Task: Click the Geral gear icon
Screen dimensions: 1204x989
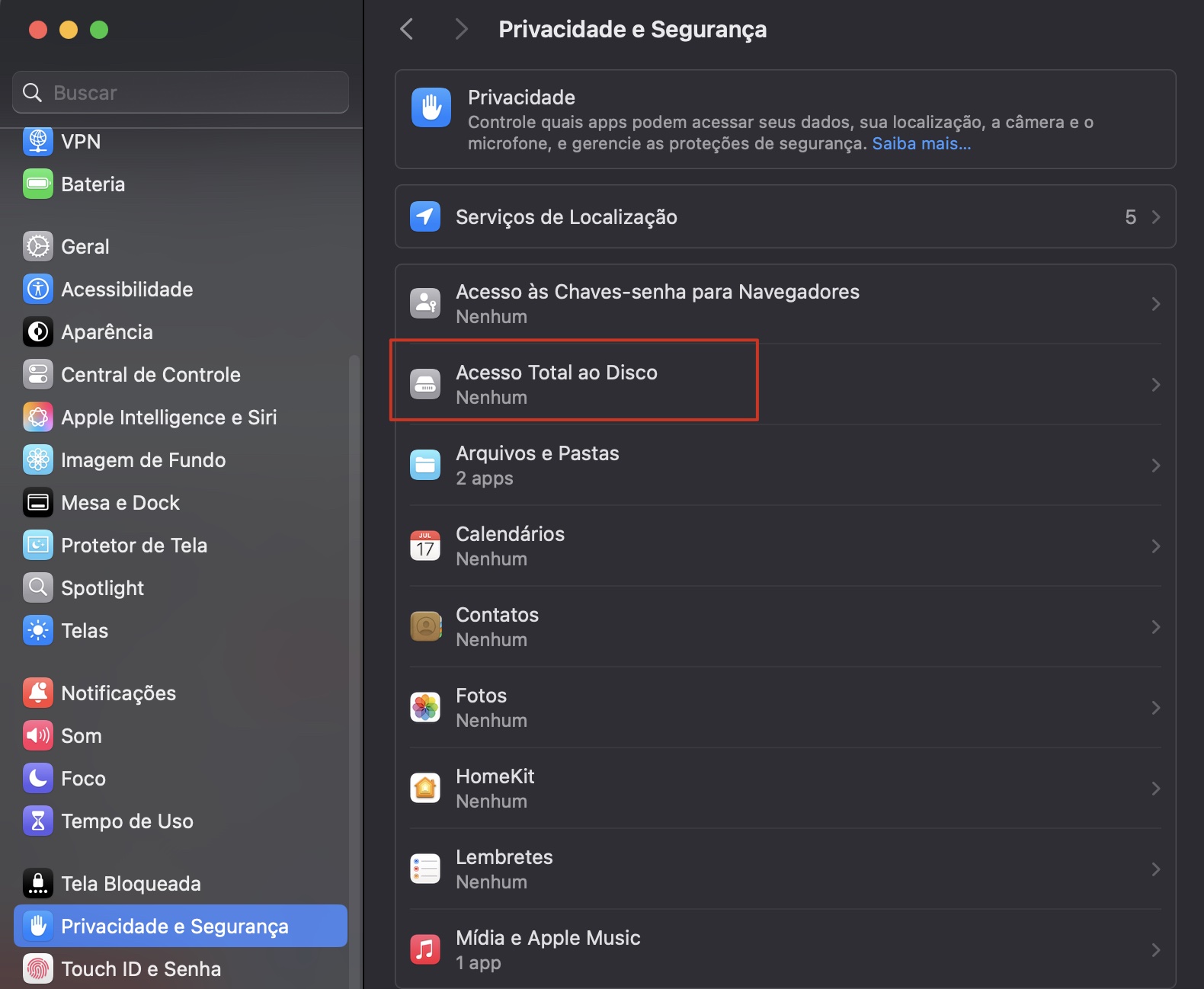Action: (x=38, y=246)
